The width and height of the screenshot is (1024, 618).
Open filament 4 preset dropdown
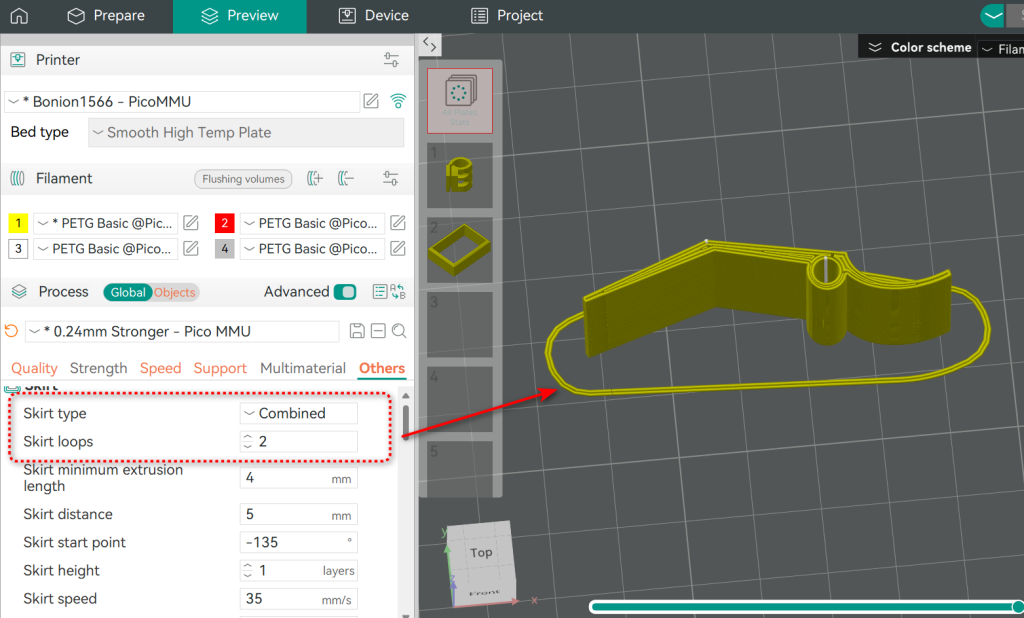[x=312, y=249]
